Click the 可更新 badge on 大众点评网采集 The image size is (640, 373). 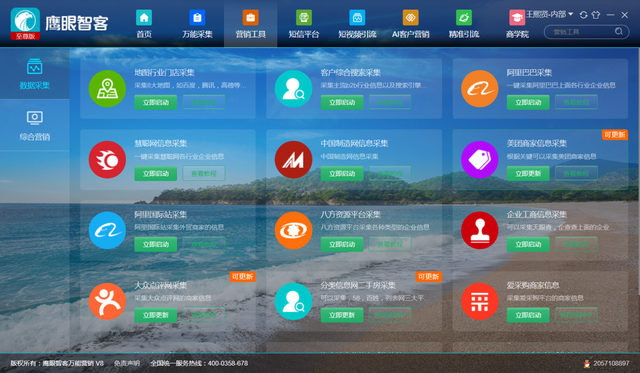tap(242, 276)
